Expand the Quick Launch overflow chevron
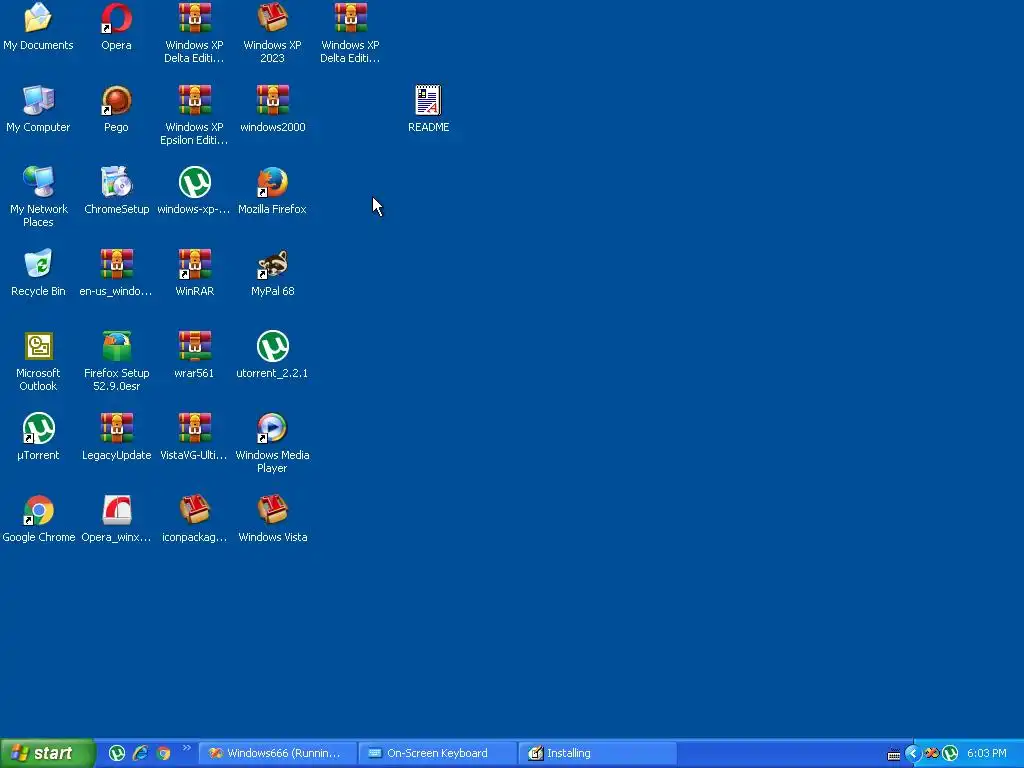Image resolution: width=1024 pixels, height=768 pixels. [187, 748]
